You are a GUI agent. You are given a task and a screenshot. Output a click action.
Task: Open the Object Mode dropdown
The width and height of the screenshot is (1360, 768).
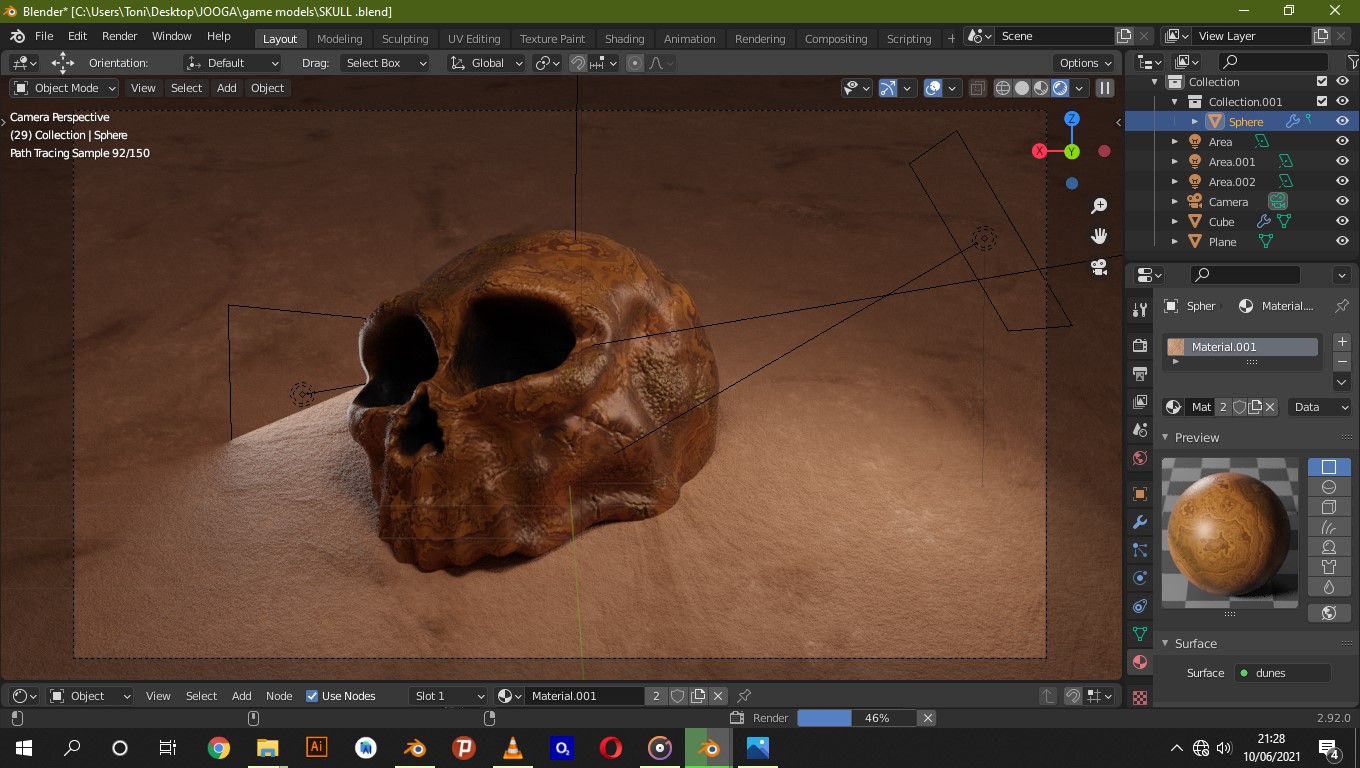(x=65, y=88)
